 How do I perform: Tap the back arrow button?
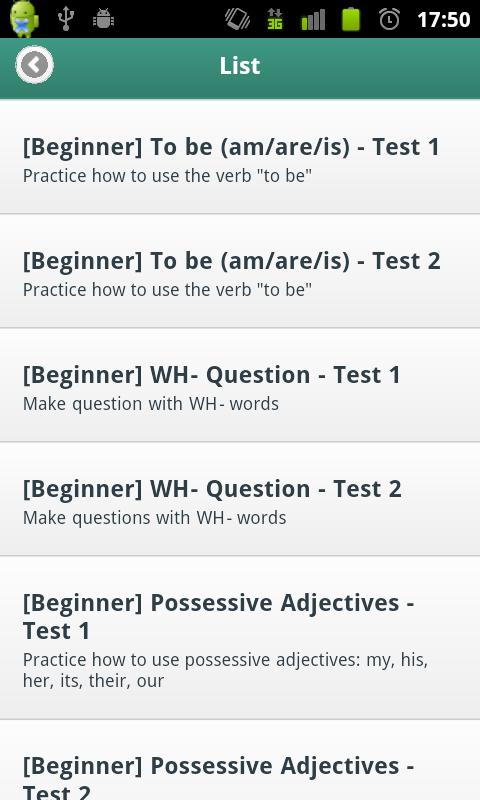34,65
